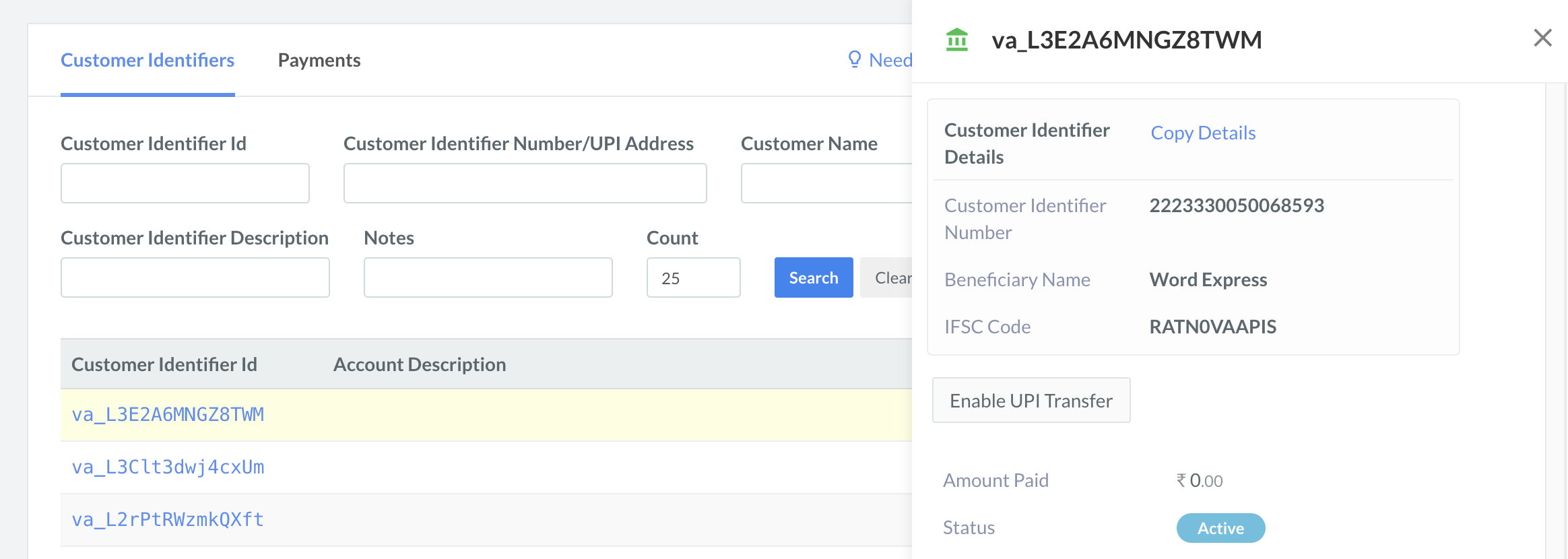1568x559 pixels.
Task: Click the Count field showing 25
Action: pos(694,277)
